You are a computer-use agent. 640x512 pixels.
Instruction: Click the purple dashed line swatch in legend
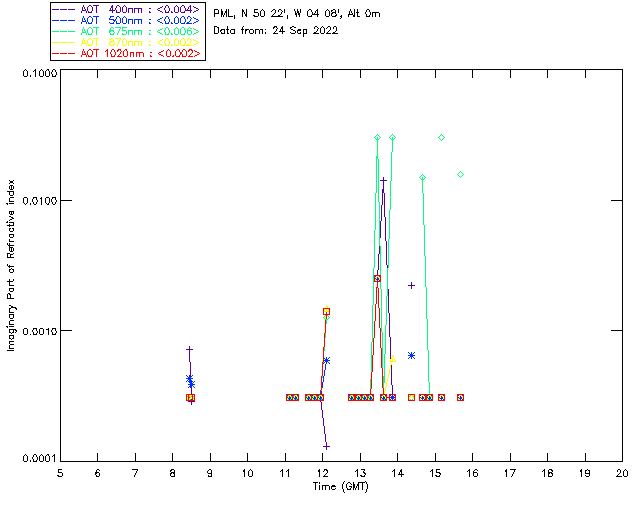click(x=64, y=9)
